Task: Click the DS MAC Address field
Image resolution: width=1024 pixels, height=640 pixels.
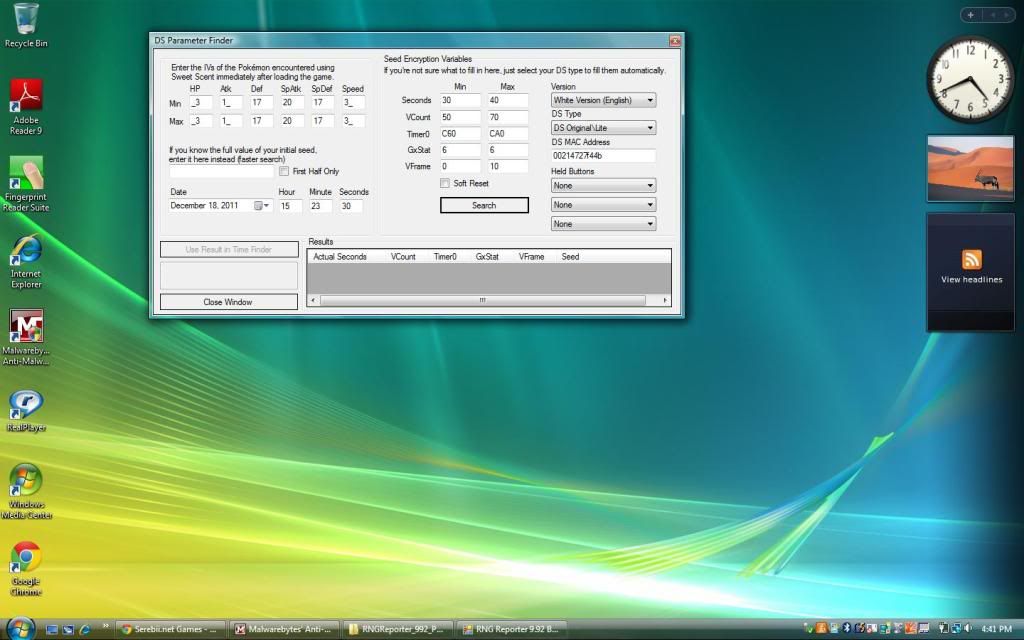Action: pyautogui.click(x=603, y=155)
